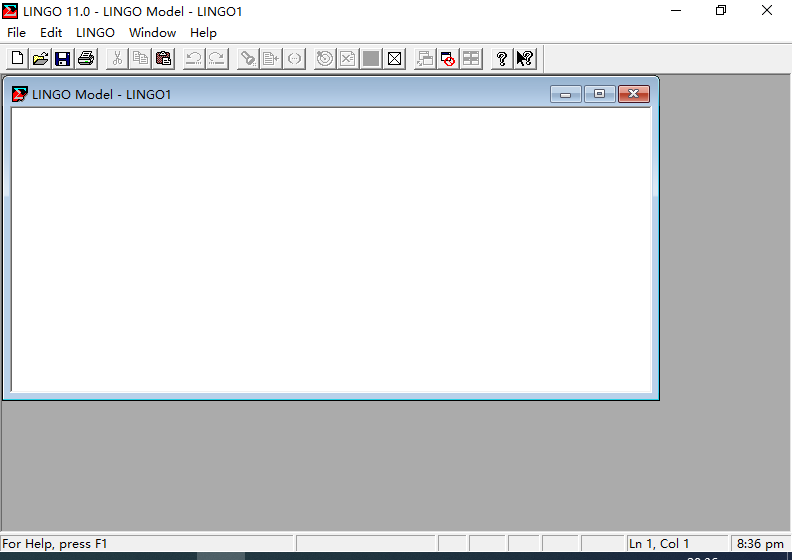Click the Options crossed box icon
Screen dimensions: 792x560
point(394,59)
